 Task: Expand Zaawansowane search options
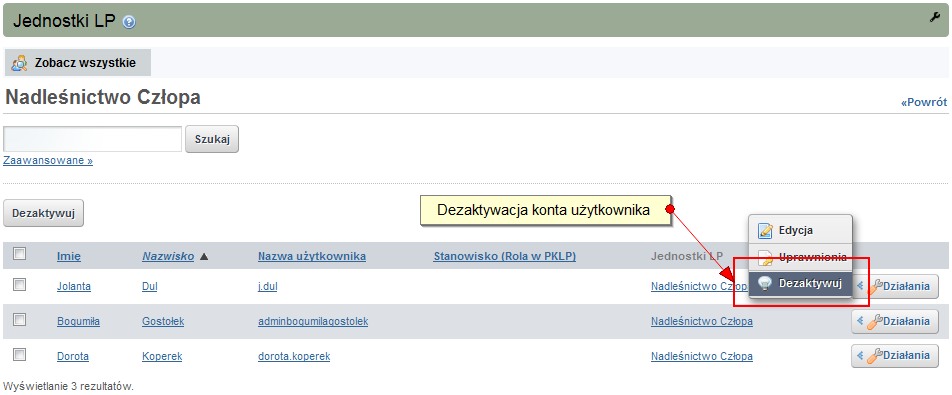pos(48,161)
